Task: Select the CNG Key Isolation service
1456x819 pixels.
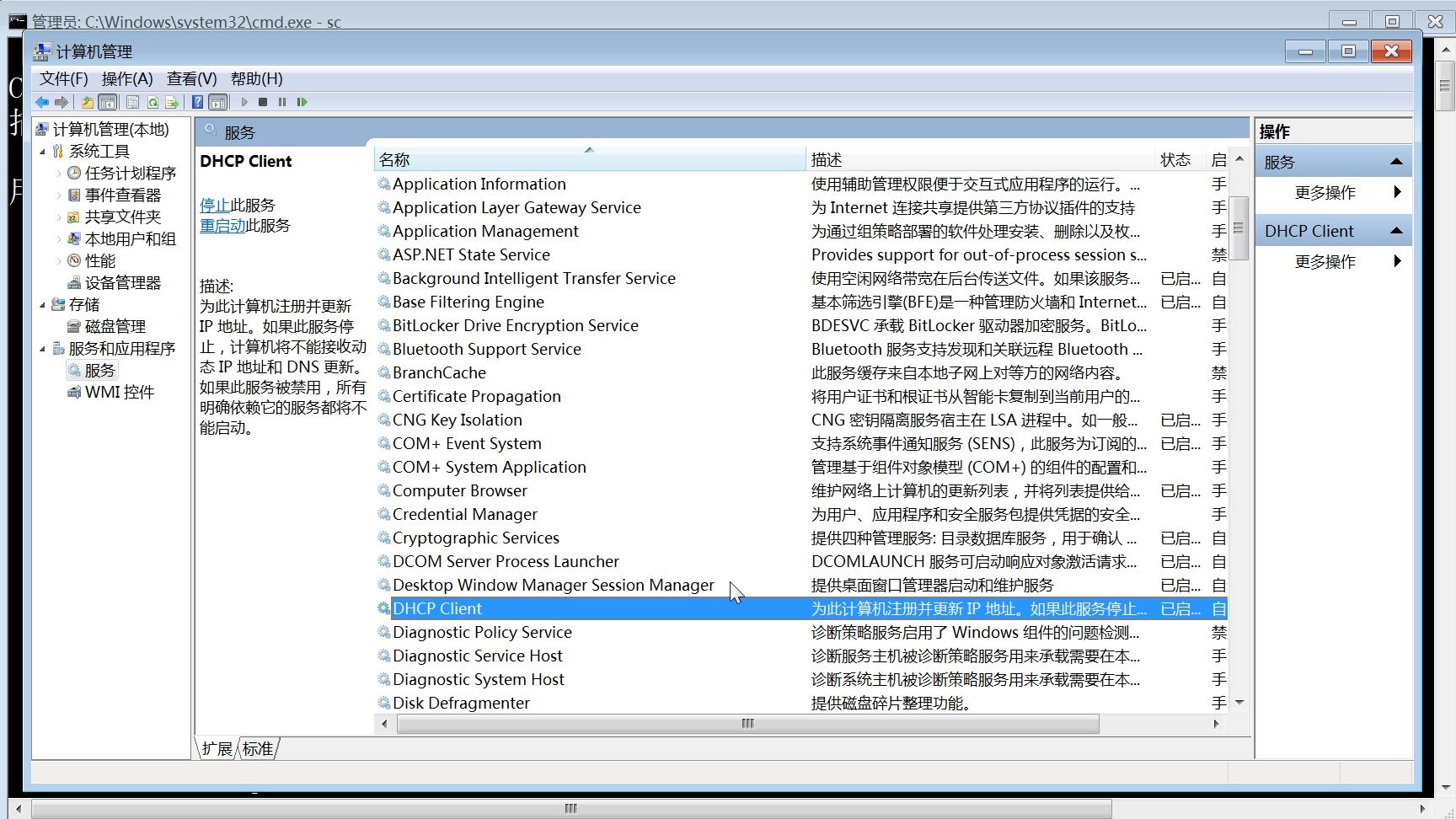Action: pos(457,420)
